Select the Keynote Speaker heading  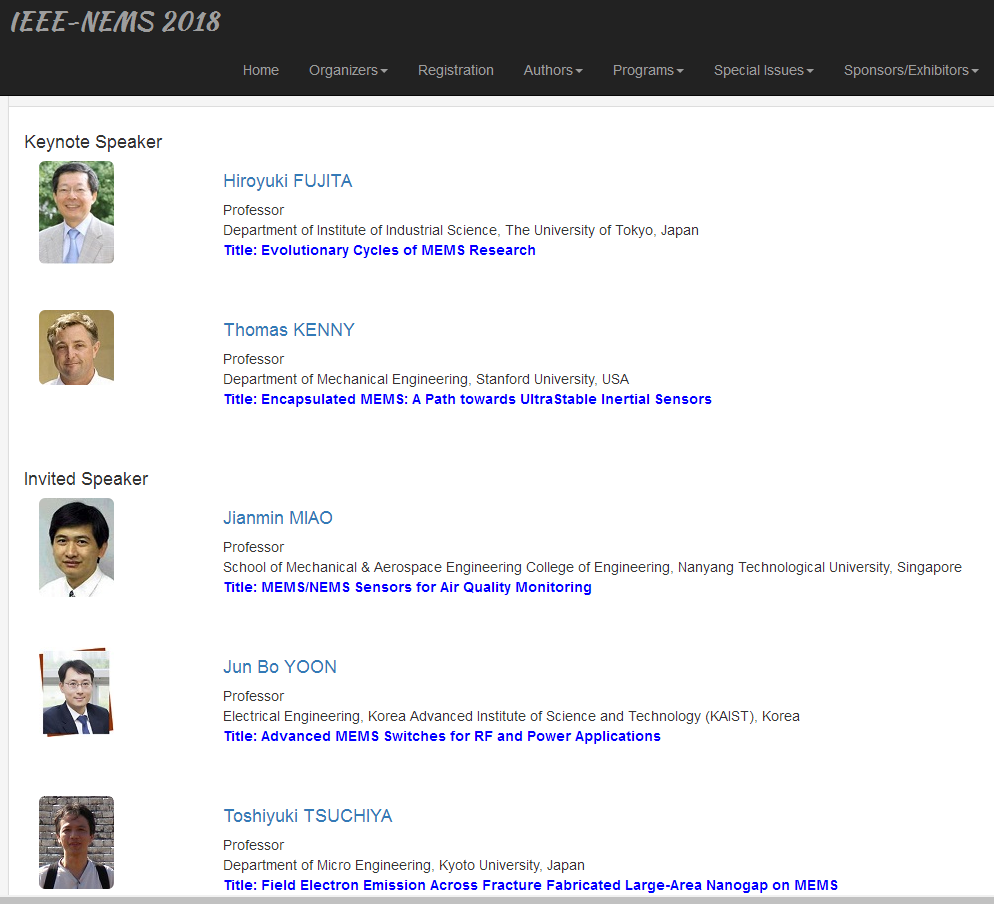tap(93, 142)
